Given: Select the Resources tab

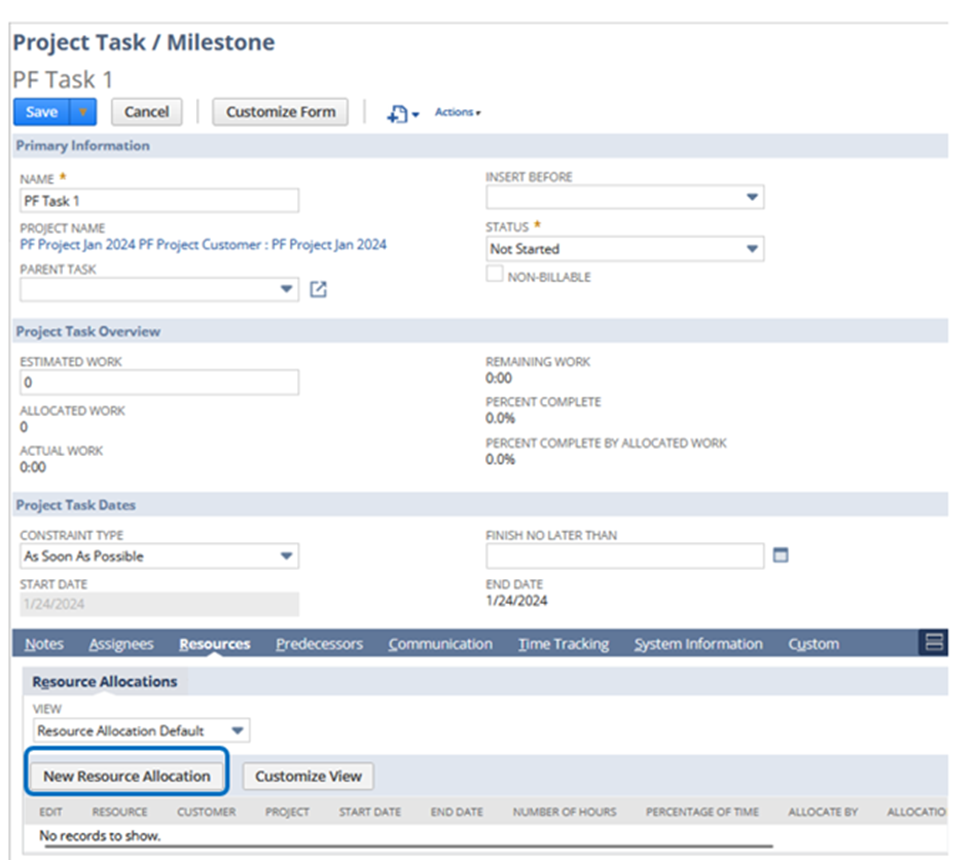Looking at the screenshot, I should tap(215, 644).
